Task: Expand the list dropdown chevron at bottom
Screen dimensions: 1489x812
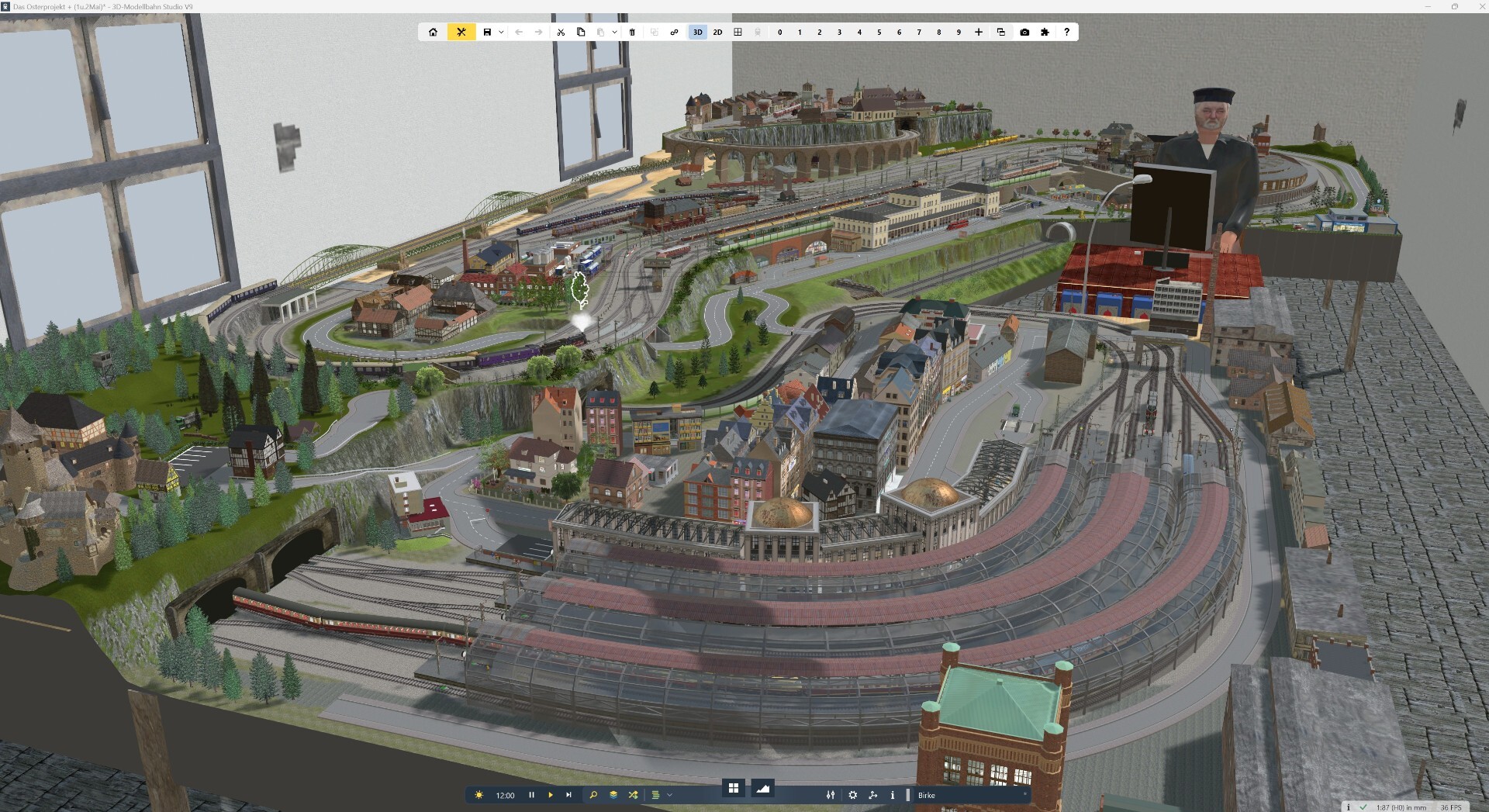Action: [669, 795]
